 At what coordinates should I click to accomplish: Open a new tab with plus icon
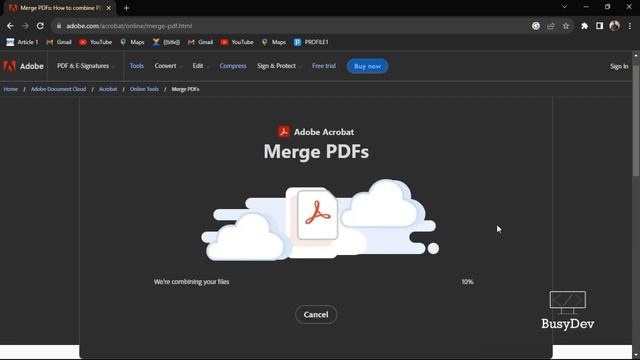pyautogui.click(x=126, y=8)
